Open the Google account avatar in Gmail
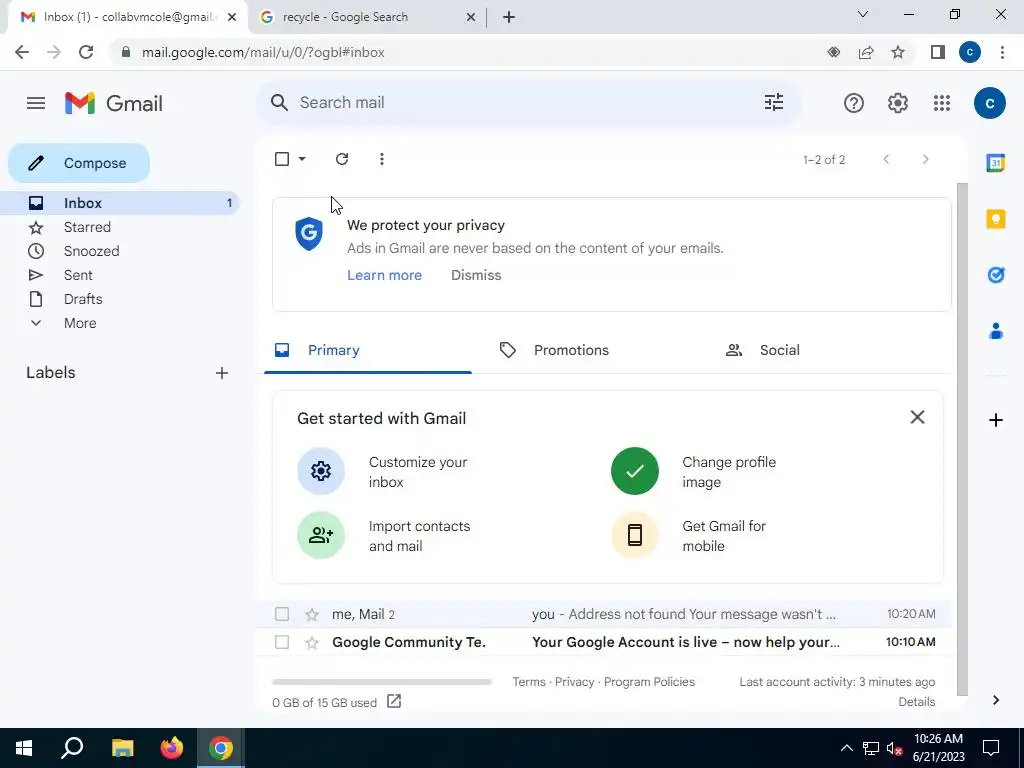Screen dimensions: 1024x768 pyautogui.click(x=989, y=103)
